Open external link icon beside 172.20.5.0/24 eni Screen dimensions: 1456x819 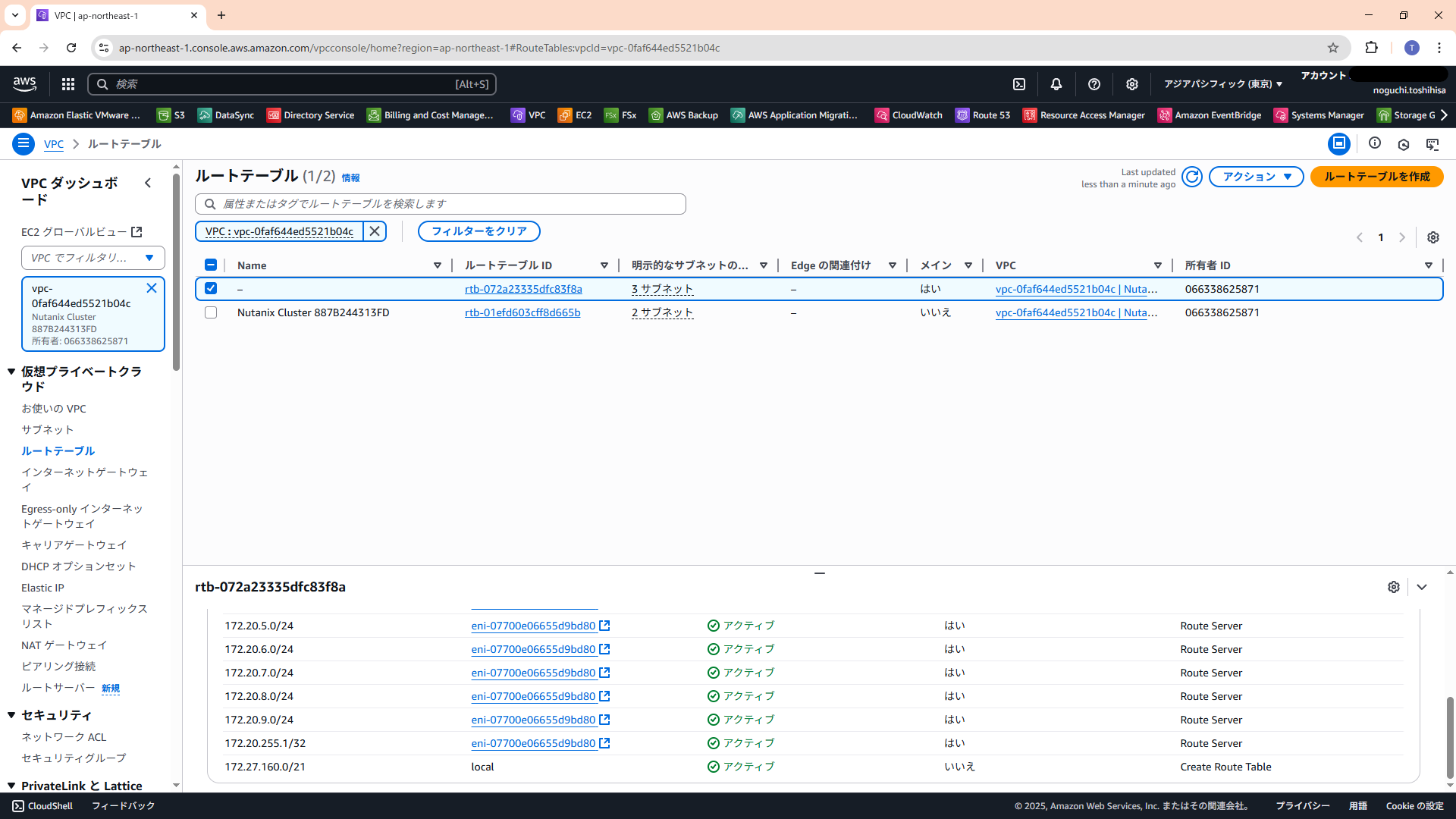pos(604,626)
